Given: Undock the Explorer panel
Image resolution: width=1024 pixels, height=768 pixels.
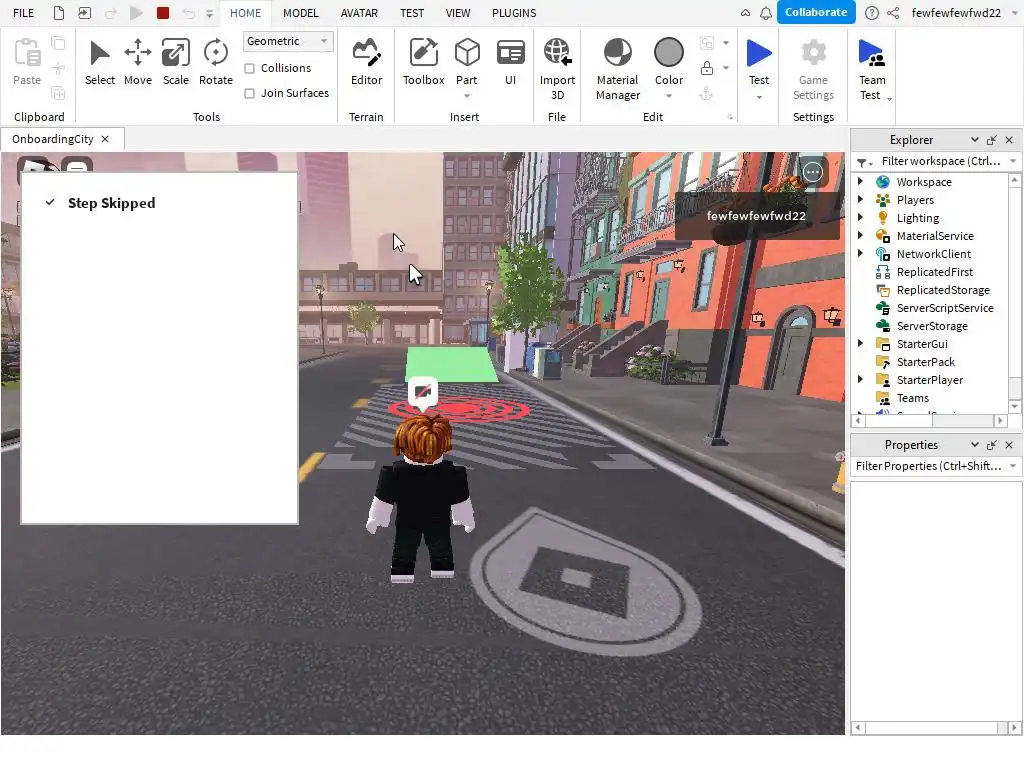Looking at the screenshot, I should click(x=991, y=140).
